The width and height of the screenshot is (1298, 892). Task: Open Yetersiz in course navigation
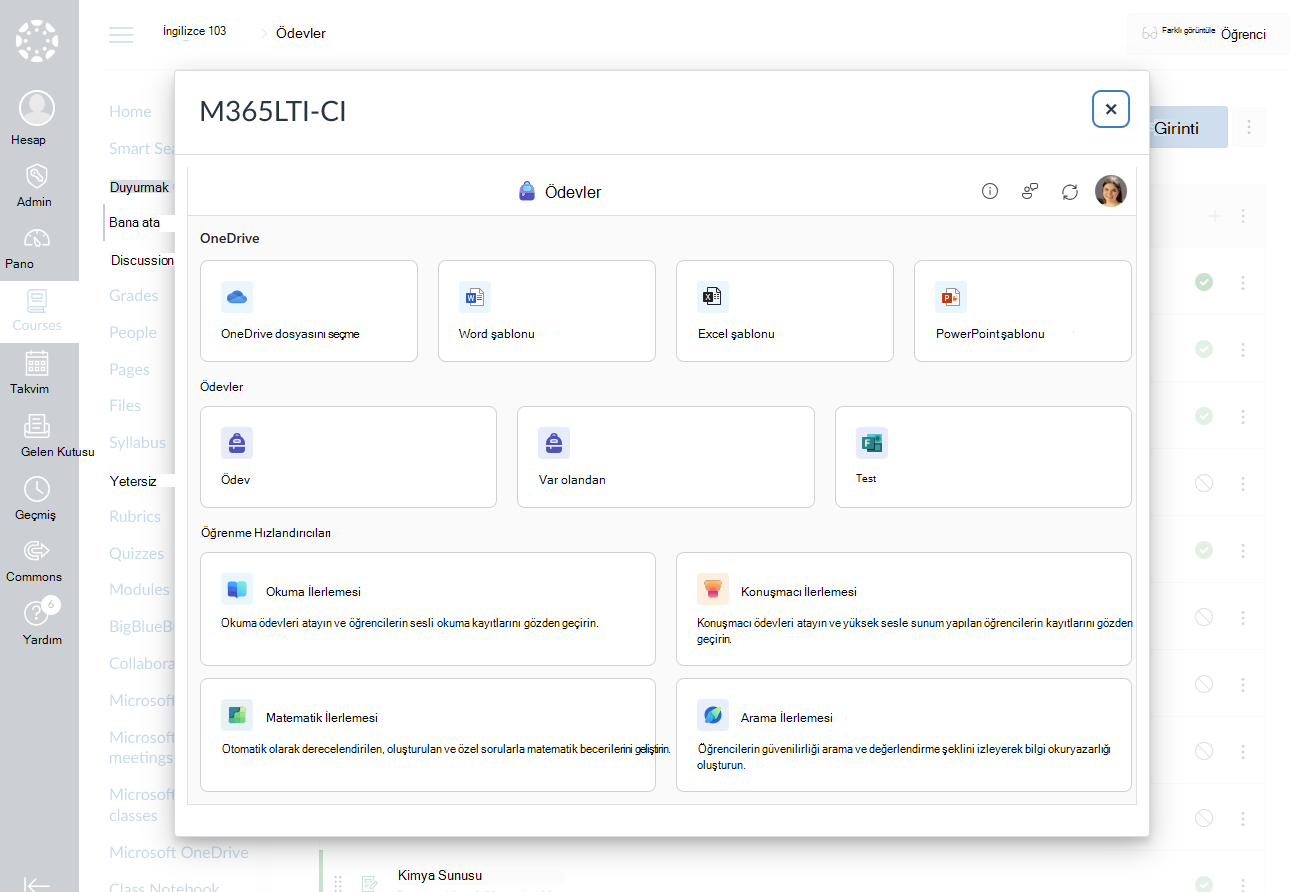coord(134,480)
